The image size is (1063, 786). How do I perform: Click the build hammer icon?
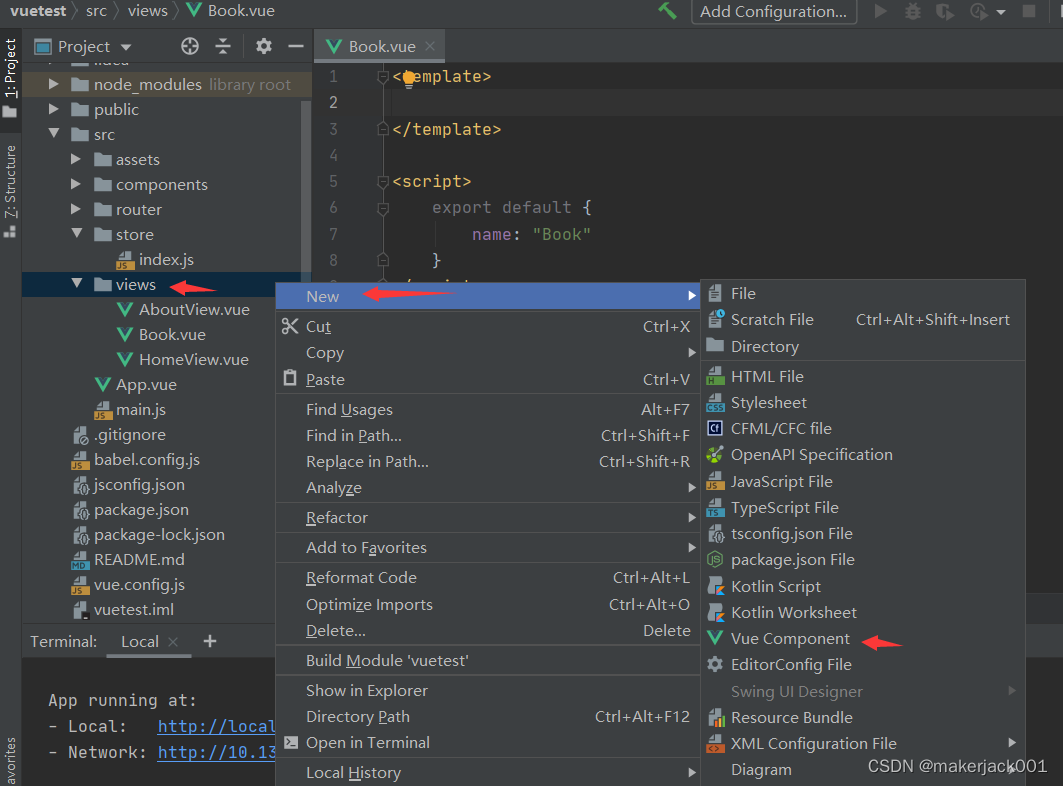point(667,11)
